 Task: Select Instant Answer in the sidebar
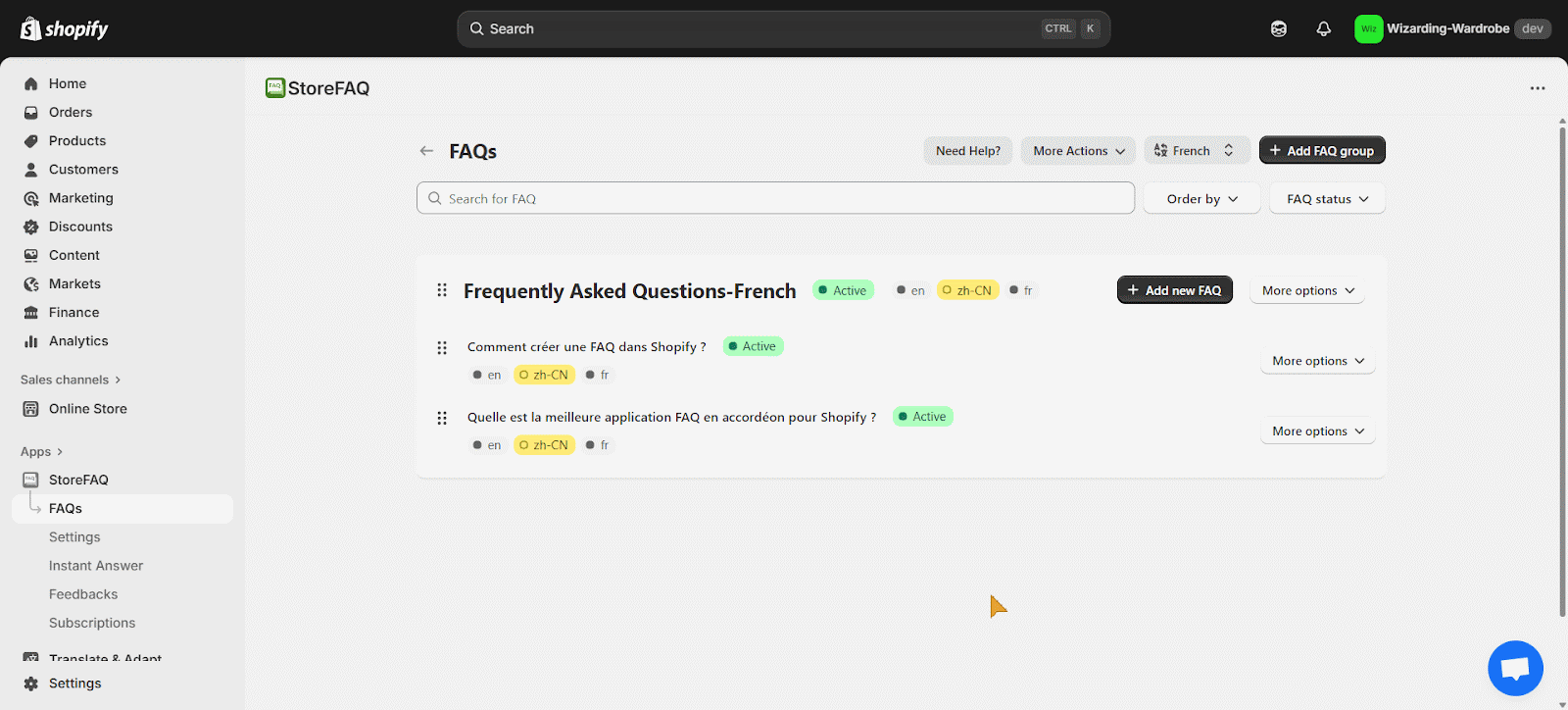tap(95, 565)
